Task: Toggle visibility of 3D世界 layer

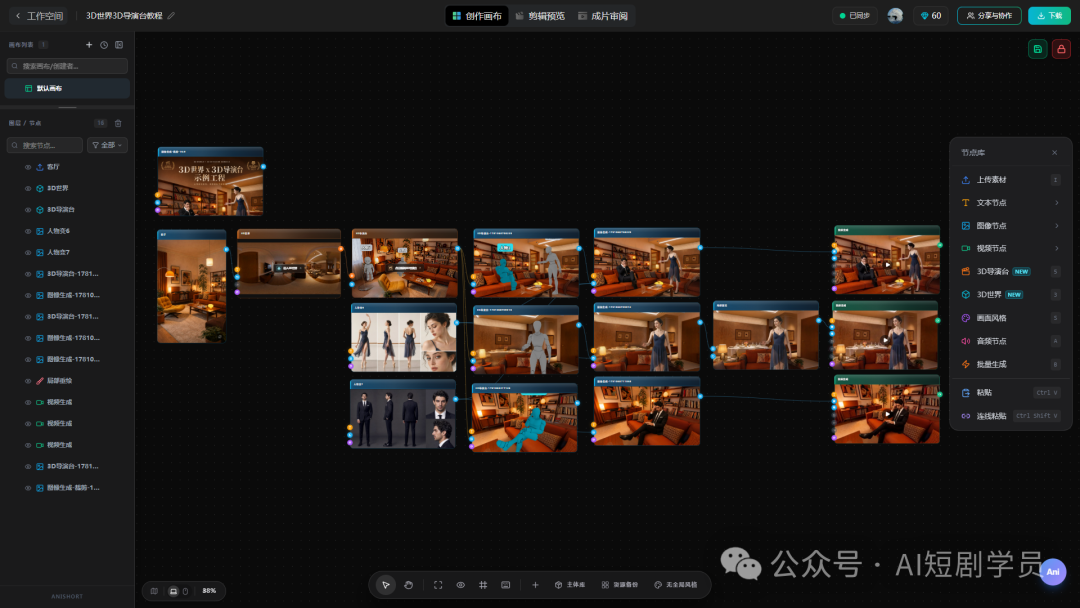Action: click(28, 189)
